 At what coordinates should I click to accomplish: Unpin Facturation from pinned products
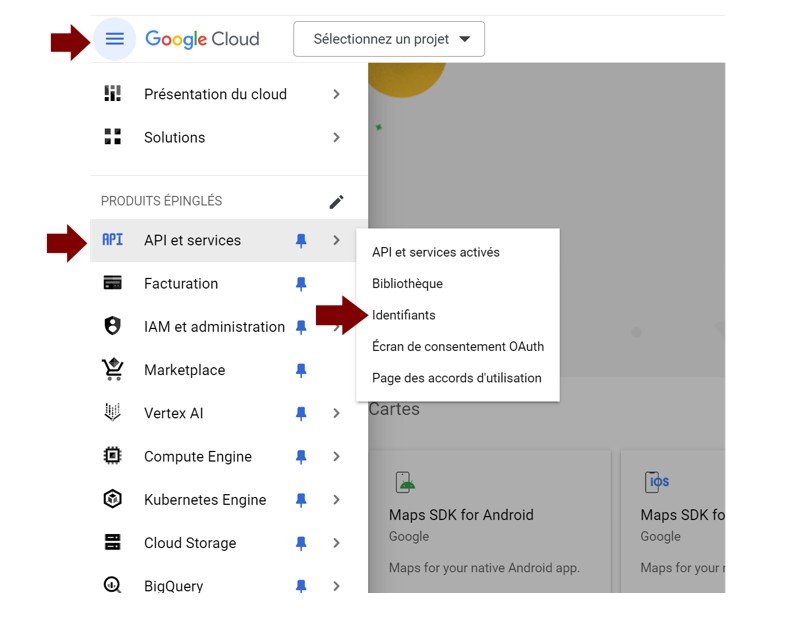(x=301, y=284)
